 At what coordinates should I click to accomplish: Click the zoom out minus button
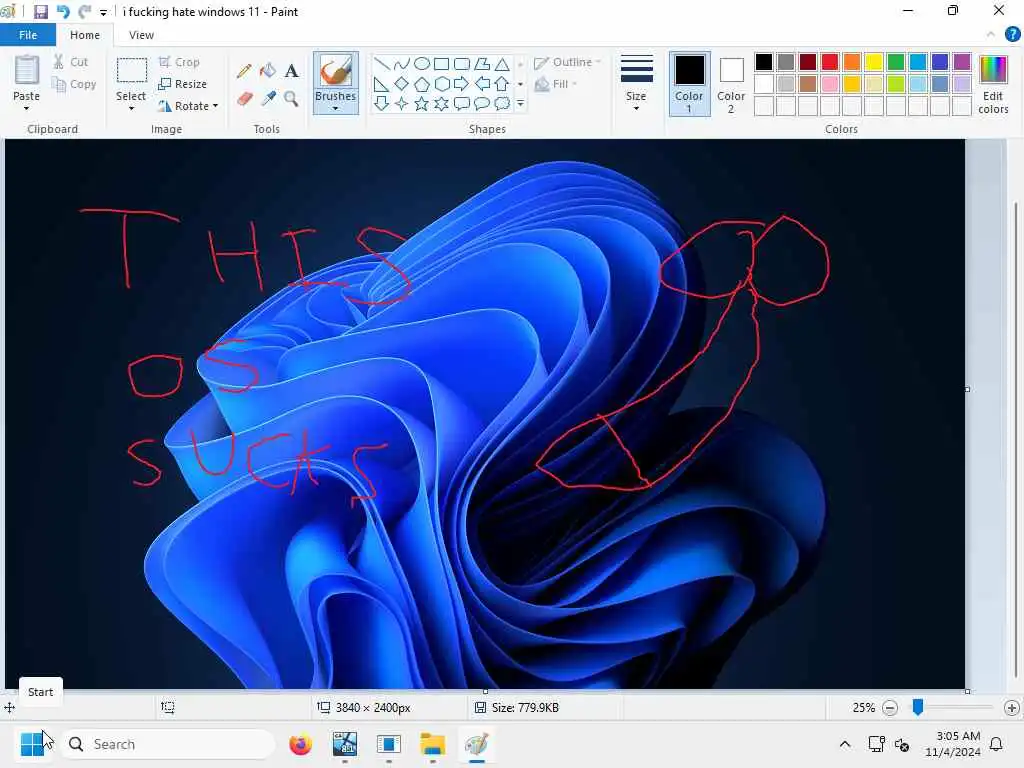pyautogui.click(x=889, y=708)
